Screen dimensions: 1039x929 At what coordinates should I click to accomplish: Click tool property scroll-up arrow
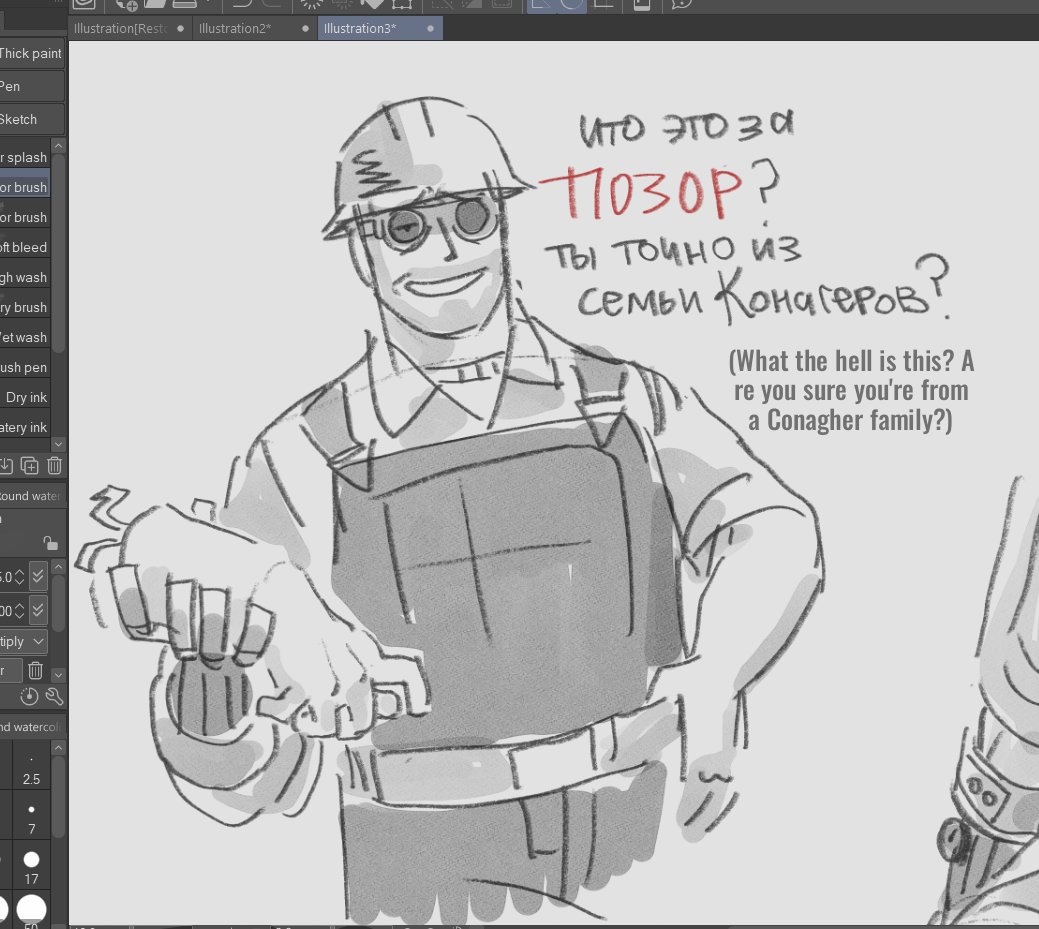point(58,567)
